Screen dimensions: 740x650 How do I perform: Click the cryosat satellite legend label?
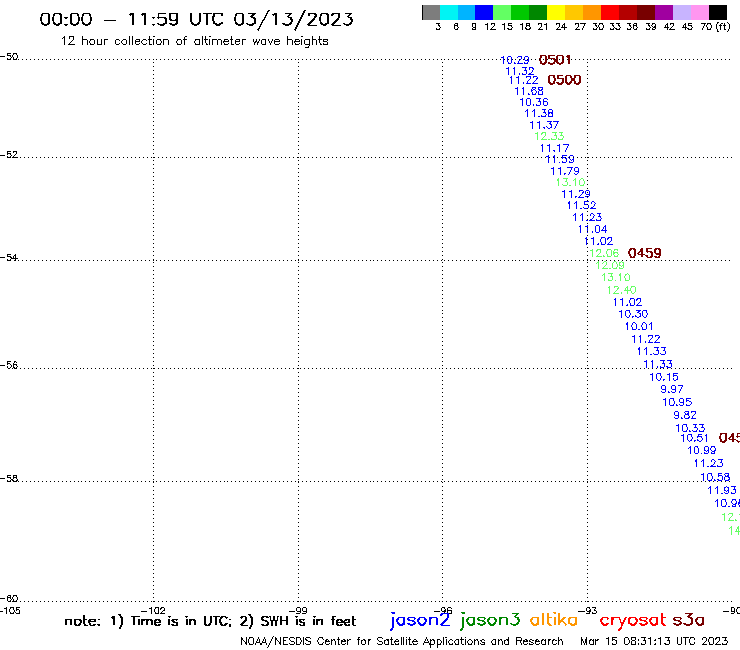(633, 620)
